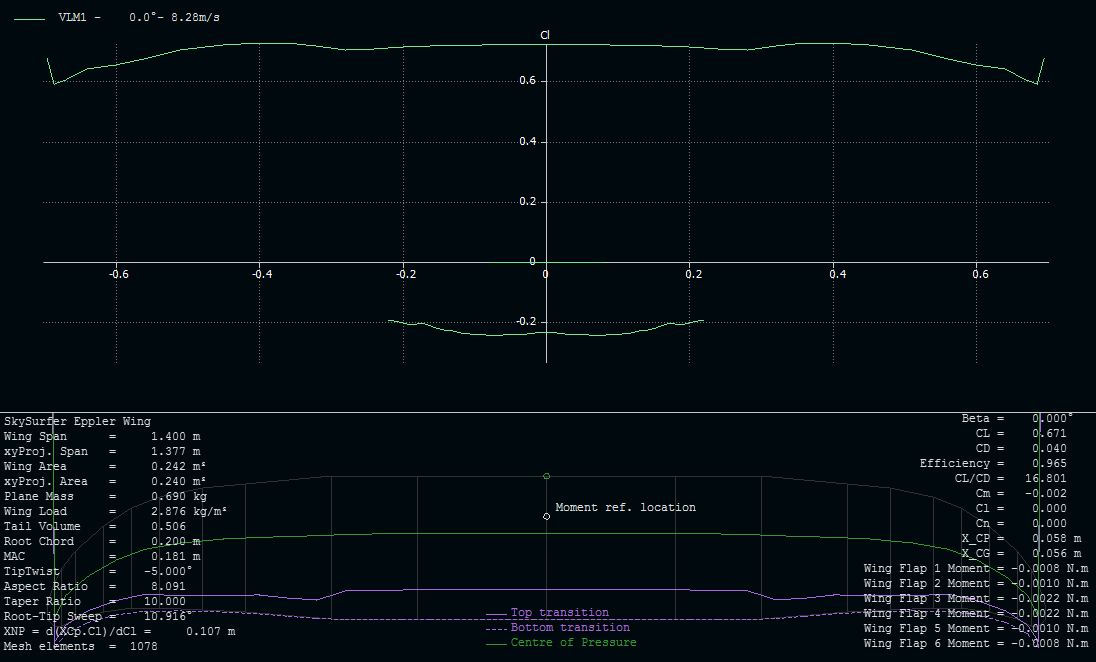Click the -0.4 tick on horizontal axis
Screen dimensions: 1096x662
tap(260, 274)
